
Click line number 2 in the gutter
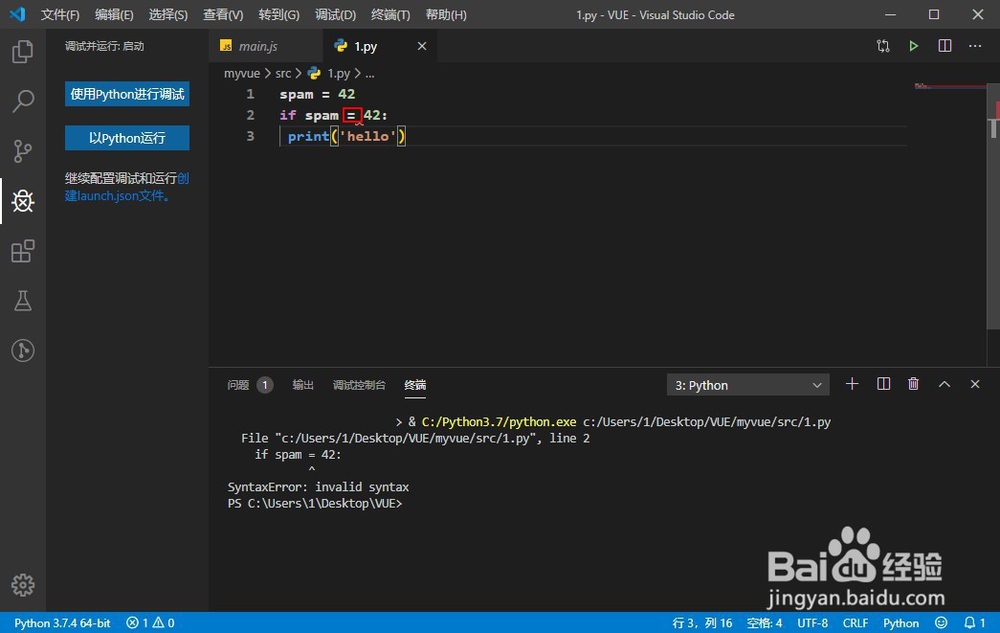[x=250, y=115]
